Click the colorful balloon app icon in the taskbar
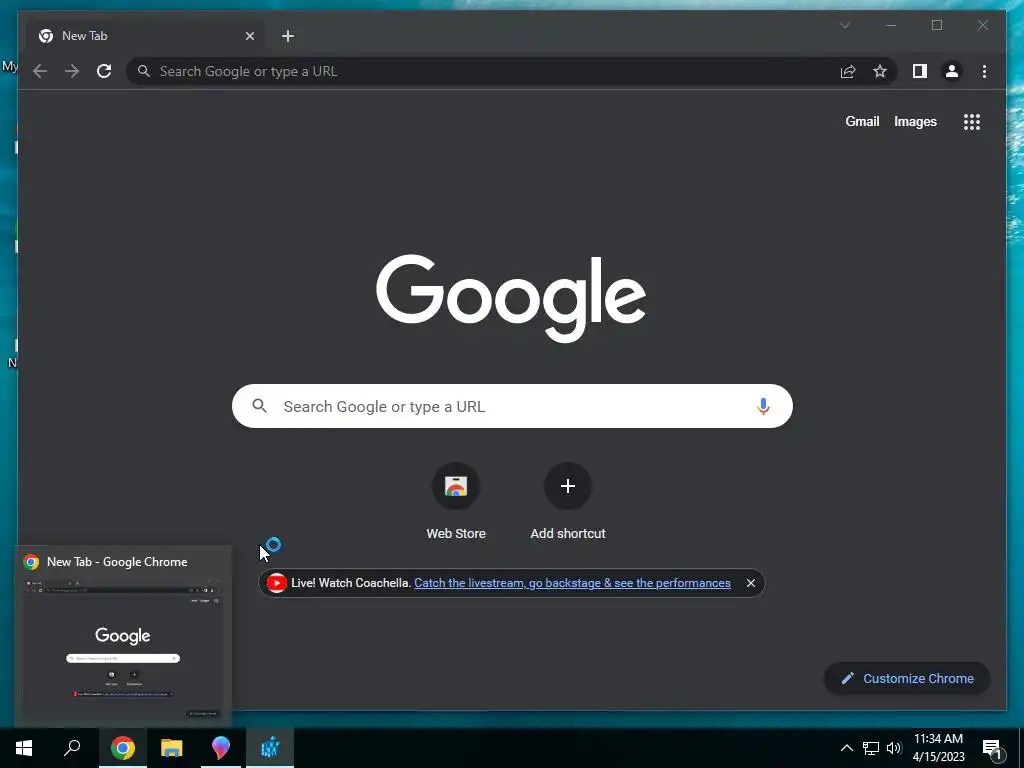Viewport: 1024px width, 768px height. click(x=221, y=748)
